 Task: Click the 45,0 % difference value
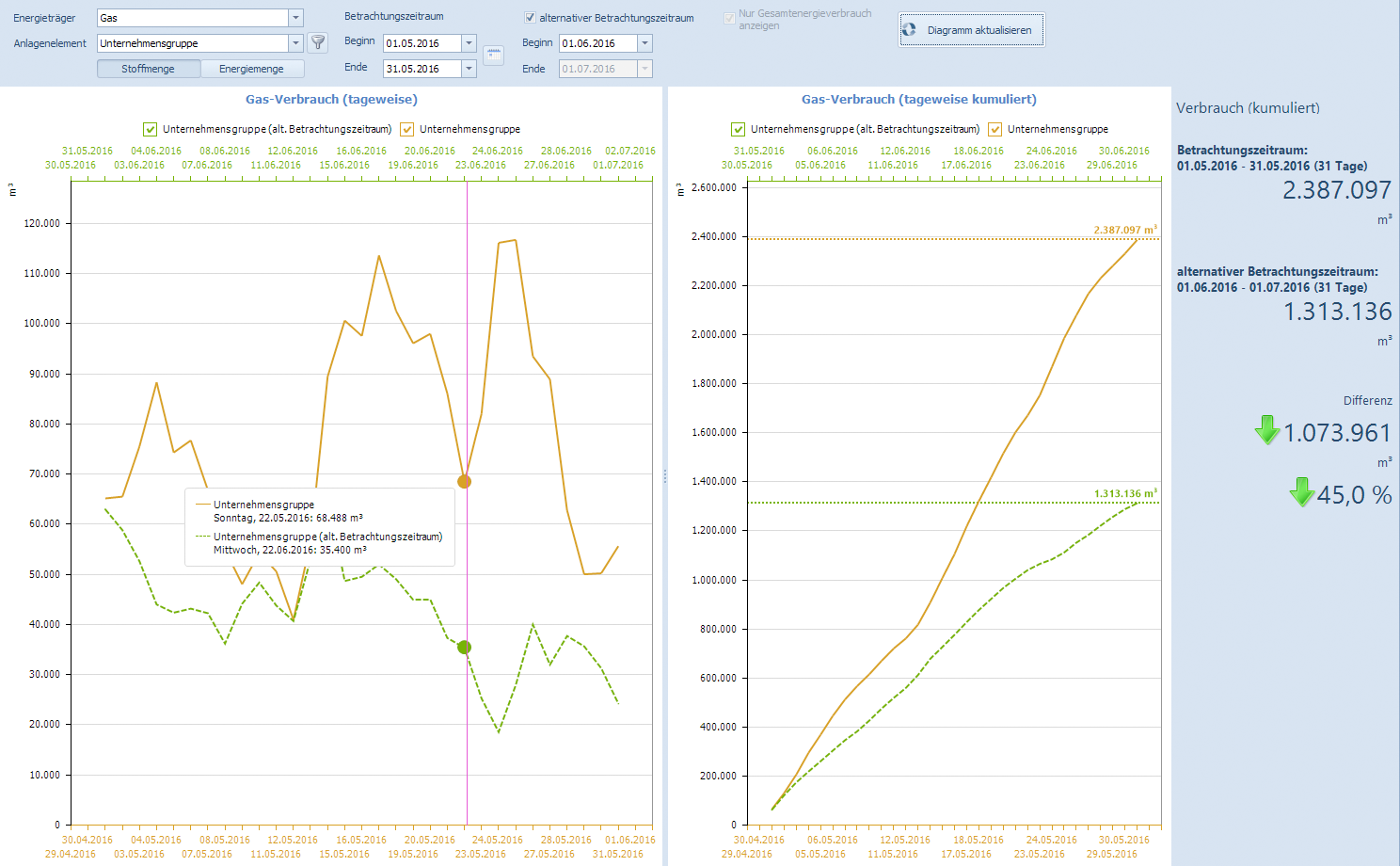[1354, 495]
